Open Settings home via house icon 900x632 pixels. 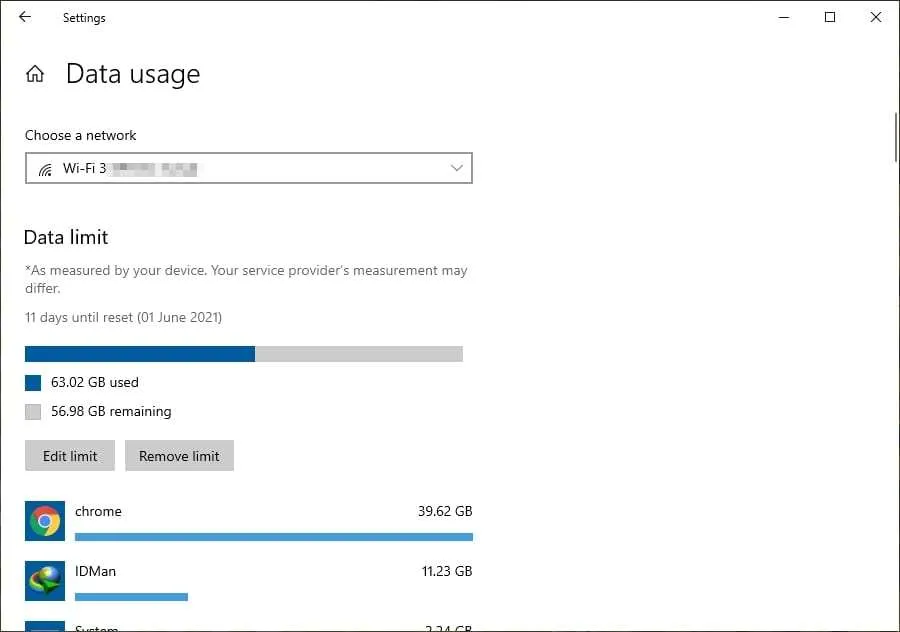click(x=35, y=73)
